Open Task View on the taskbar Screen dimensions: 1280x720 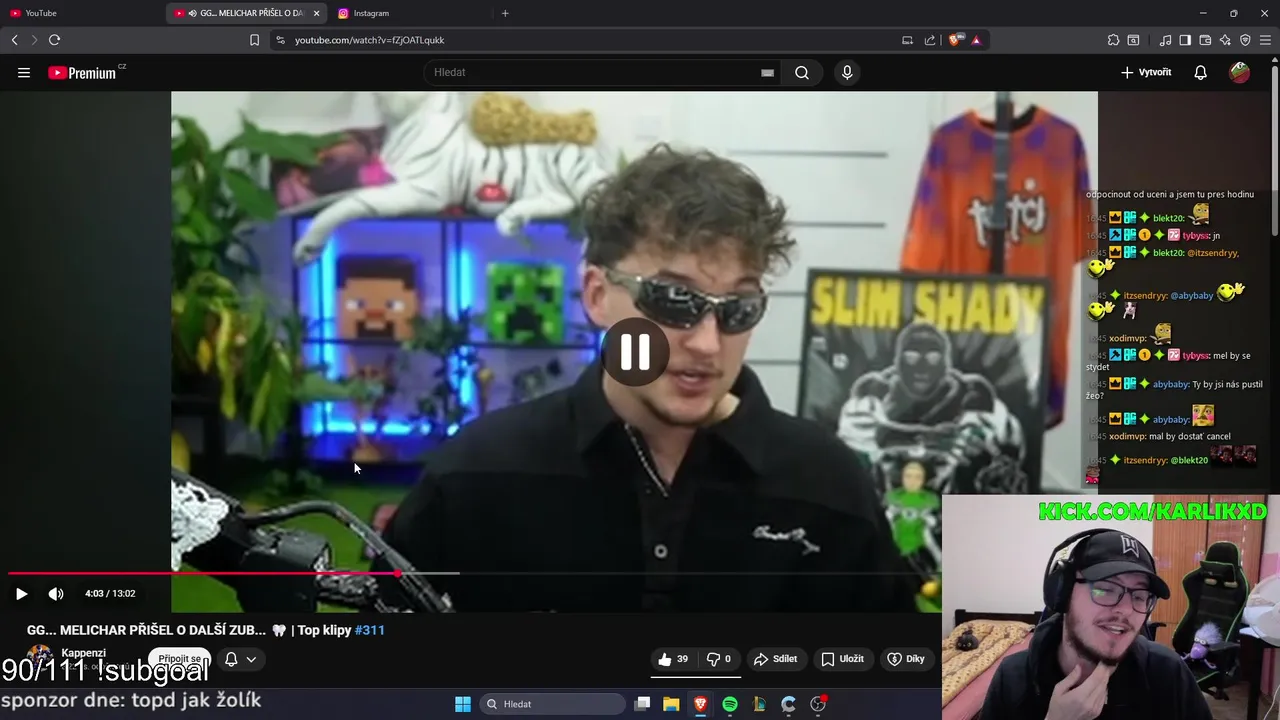[x=642, y=704]
